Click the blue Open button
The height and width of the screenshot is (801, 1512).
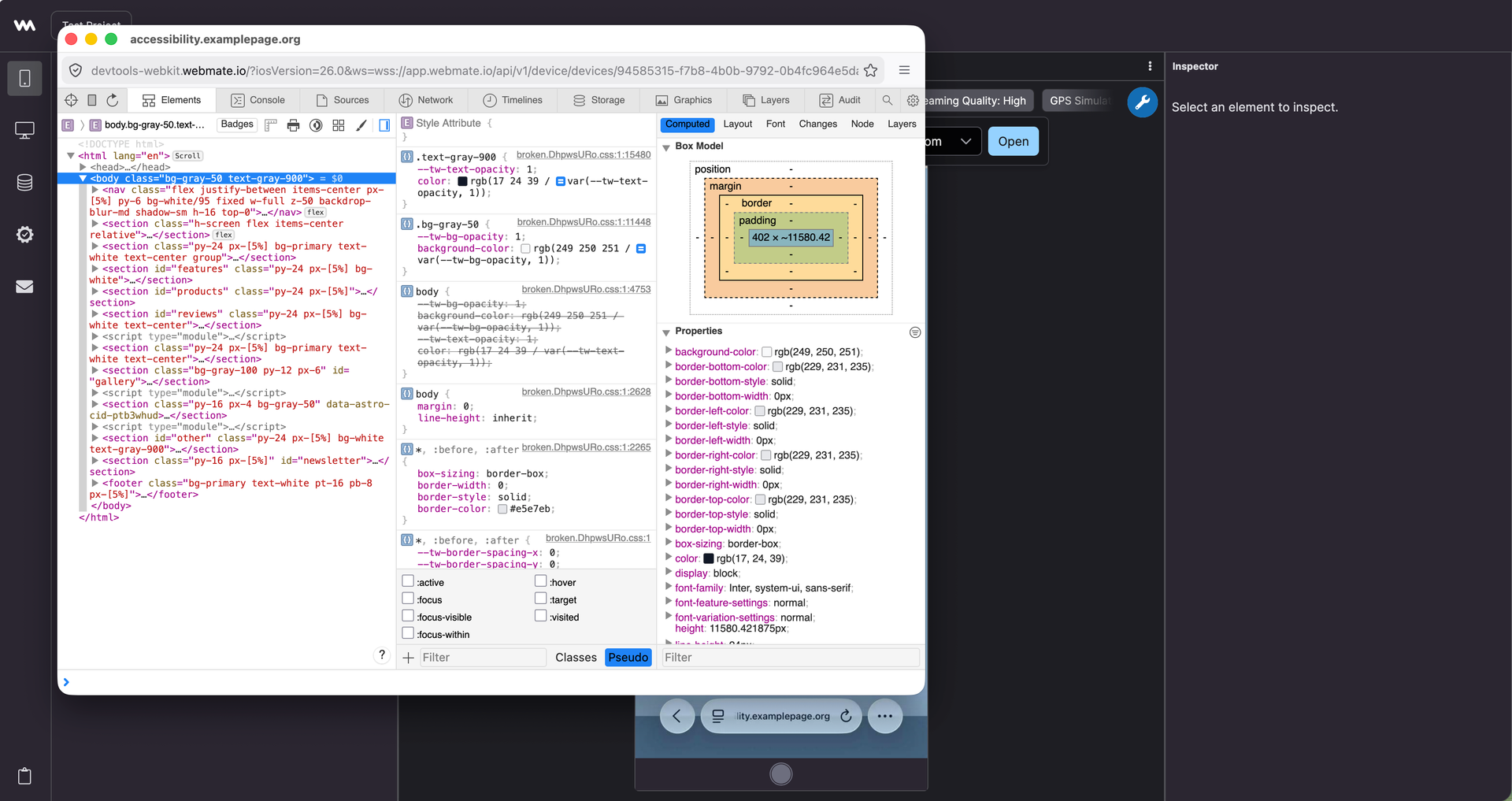(x=1014, y=142)
